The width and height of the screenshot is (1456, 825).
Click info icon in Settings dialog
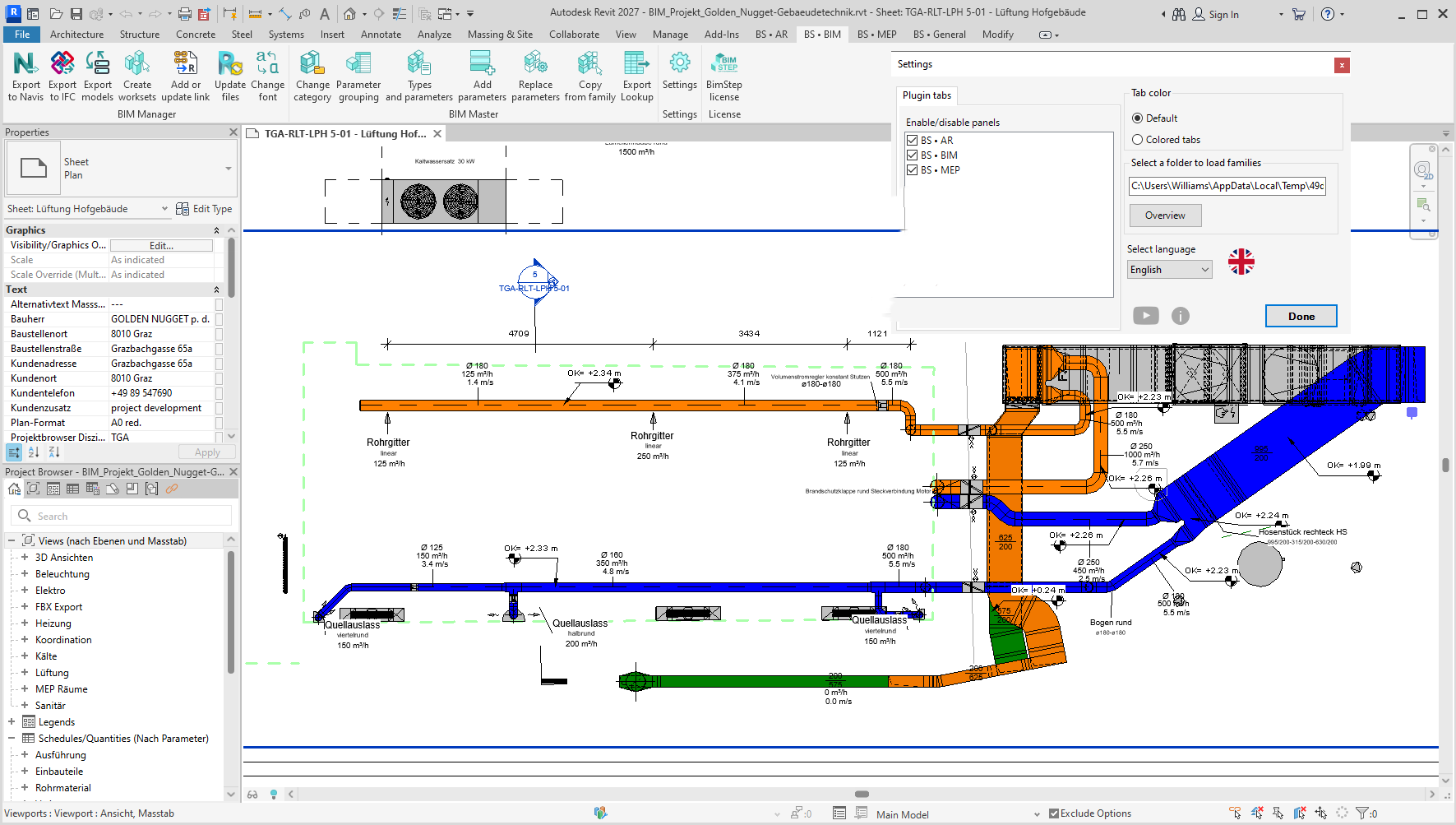1181,316
